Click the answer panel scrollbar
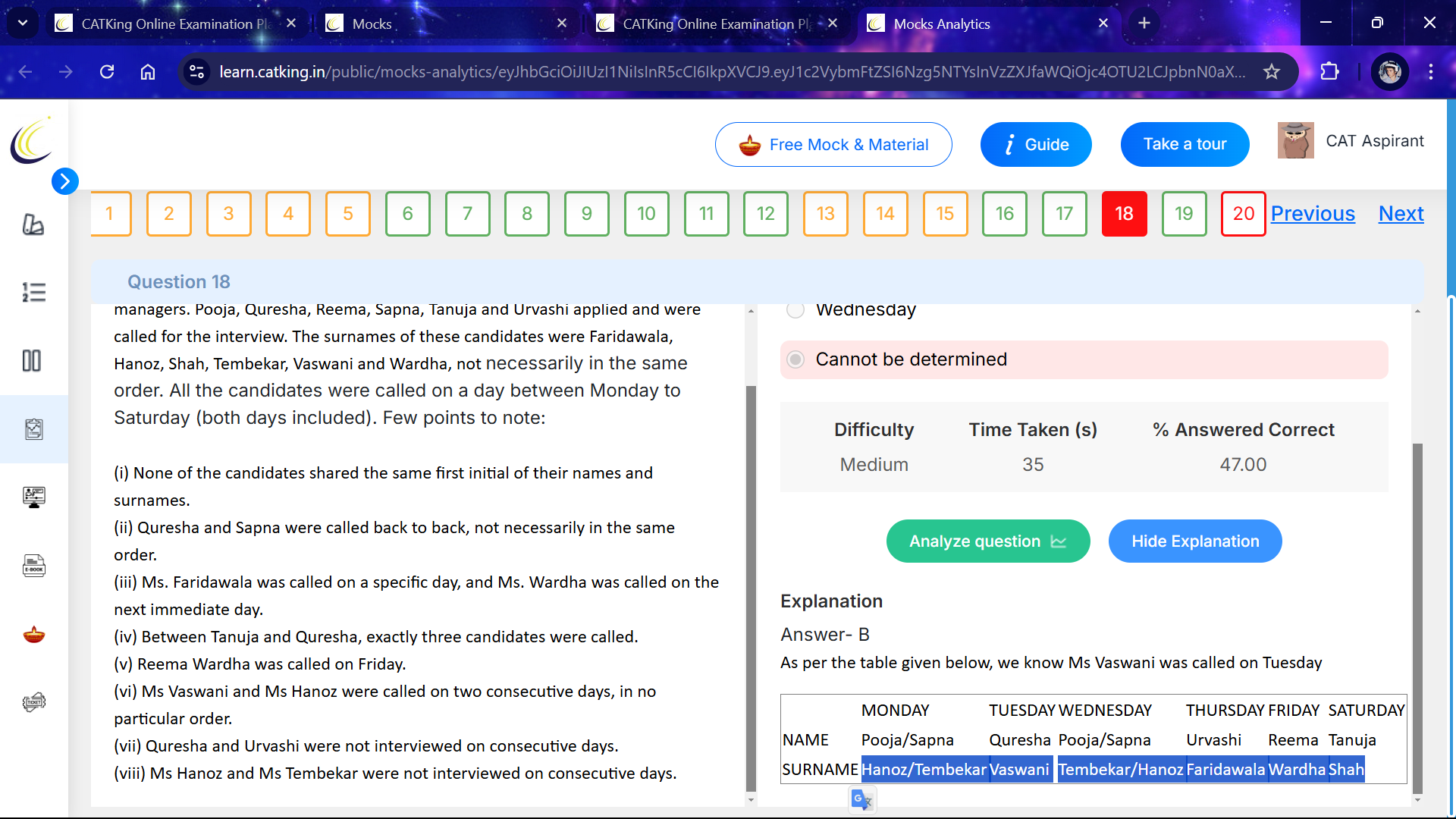Viewport: 1456px width, 819px height. (1417, 618)
